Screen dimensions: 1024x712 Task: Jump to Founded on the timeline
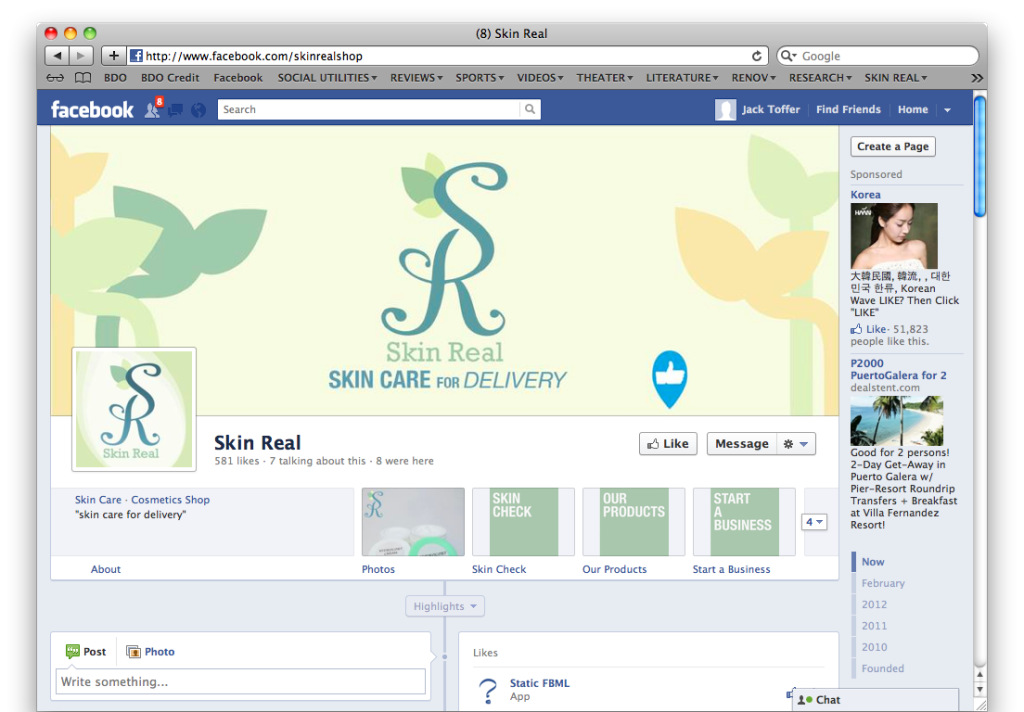pyautogui.click(x=882, y=668)
